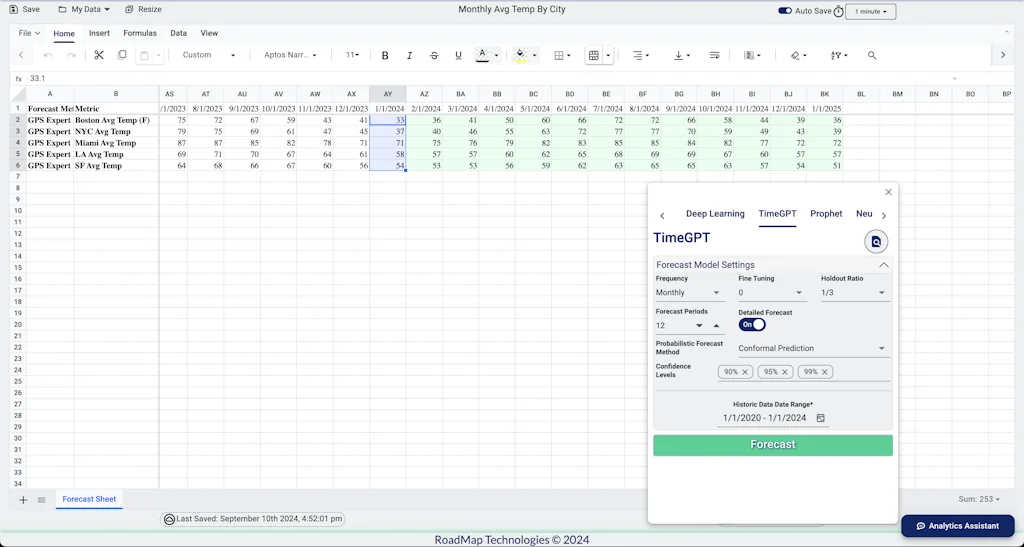This screenshot has width=1024, height=547.
Task: Apply bold formatting to the cell
Action: (x=385, y=55)
